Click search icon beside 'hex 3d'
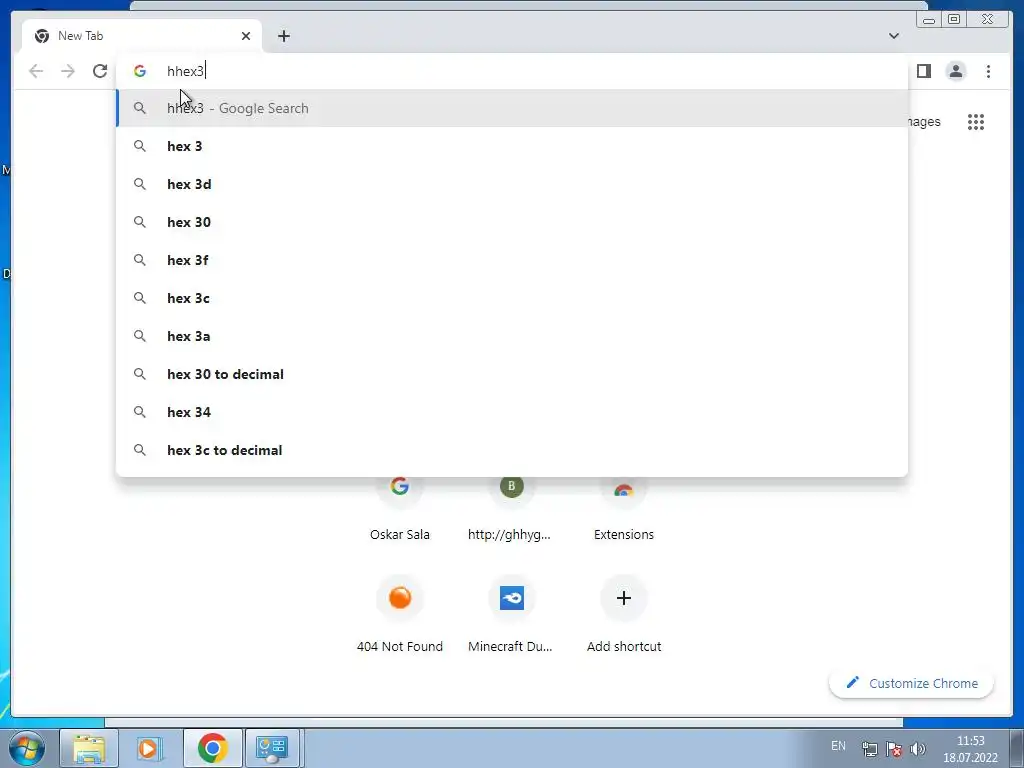 pos(140,184)
